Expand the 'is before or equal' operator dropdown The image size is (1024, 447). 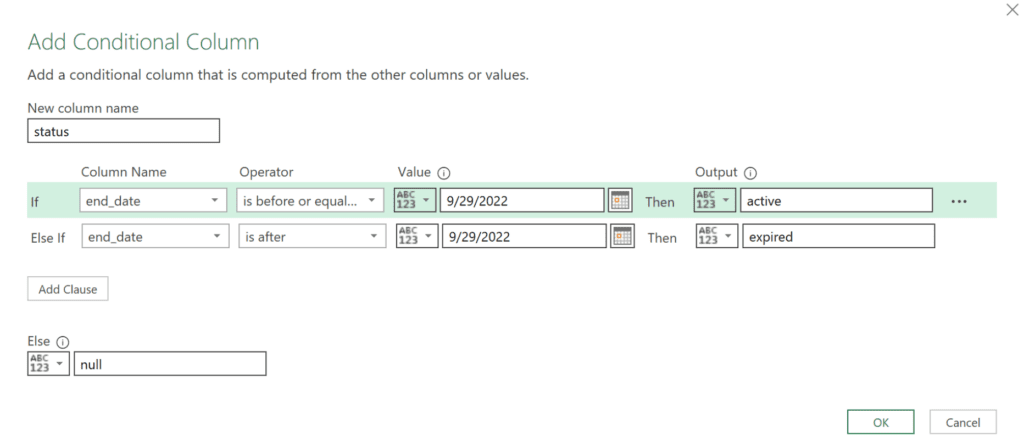(x=311, y=201)
